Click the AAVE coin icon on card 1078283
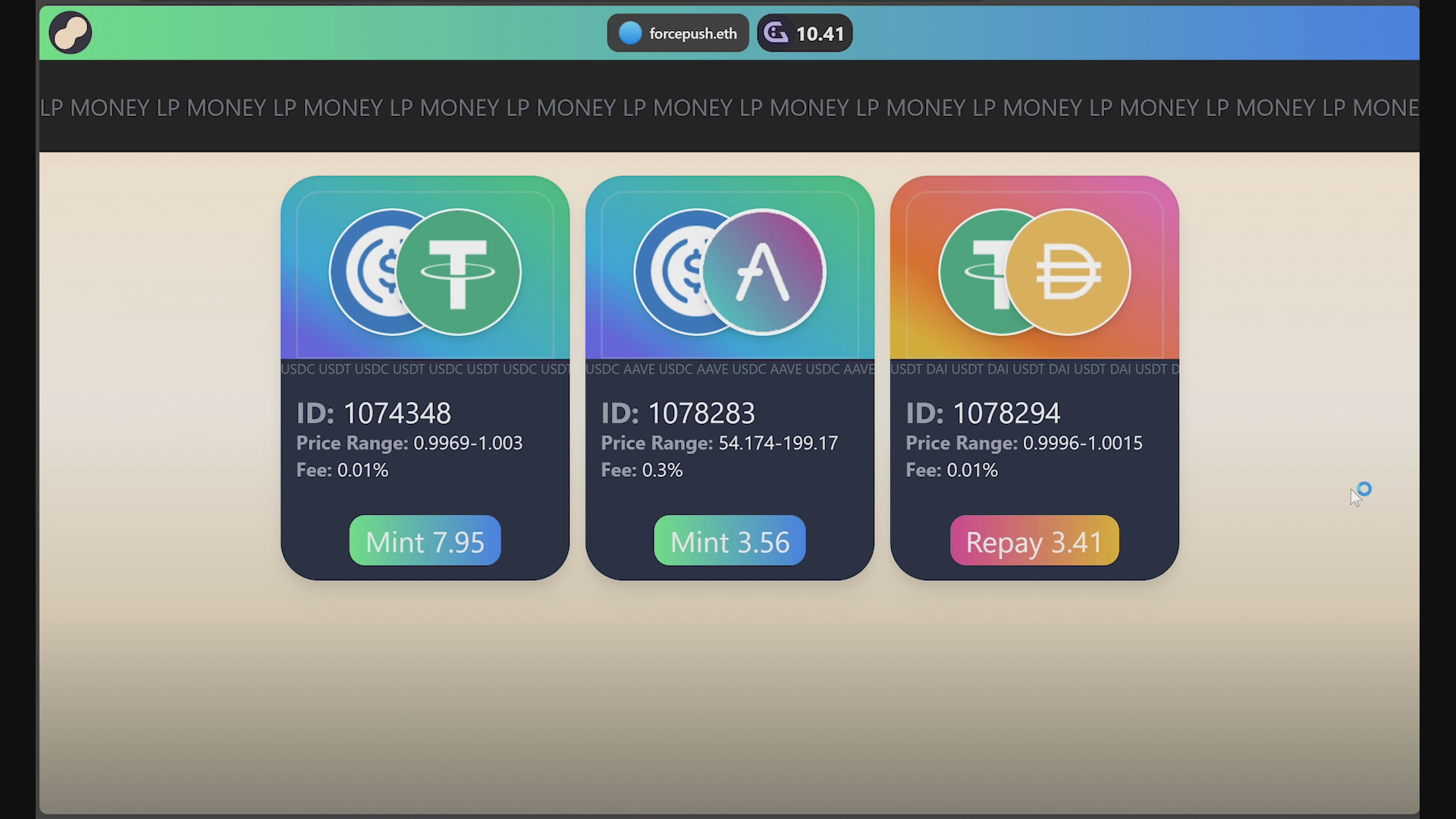This screenshot has width=1456, height=819. coord(764,271)
